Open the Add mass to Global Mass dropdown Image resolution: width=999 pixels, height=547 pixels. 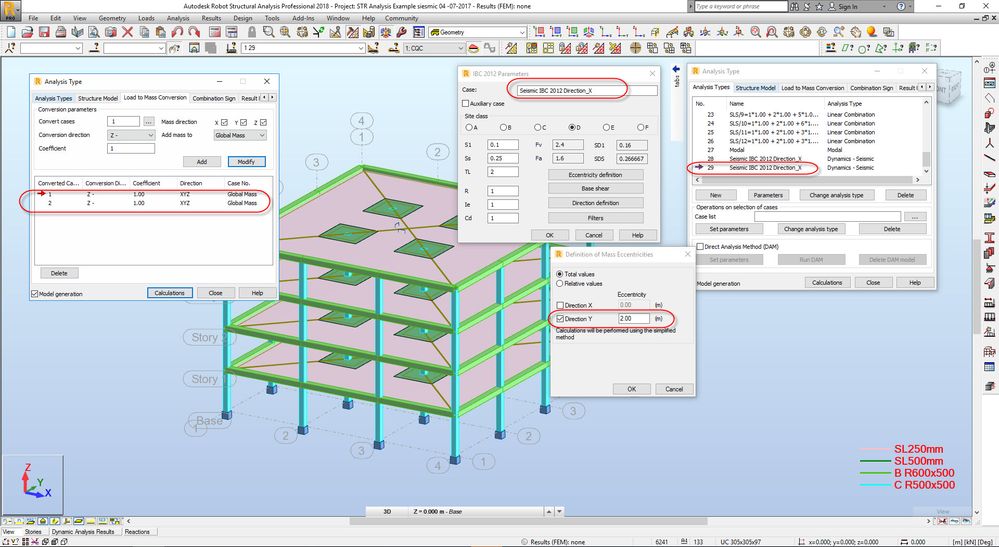pos(240,135)
